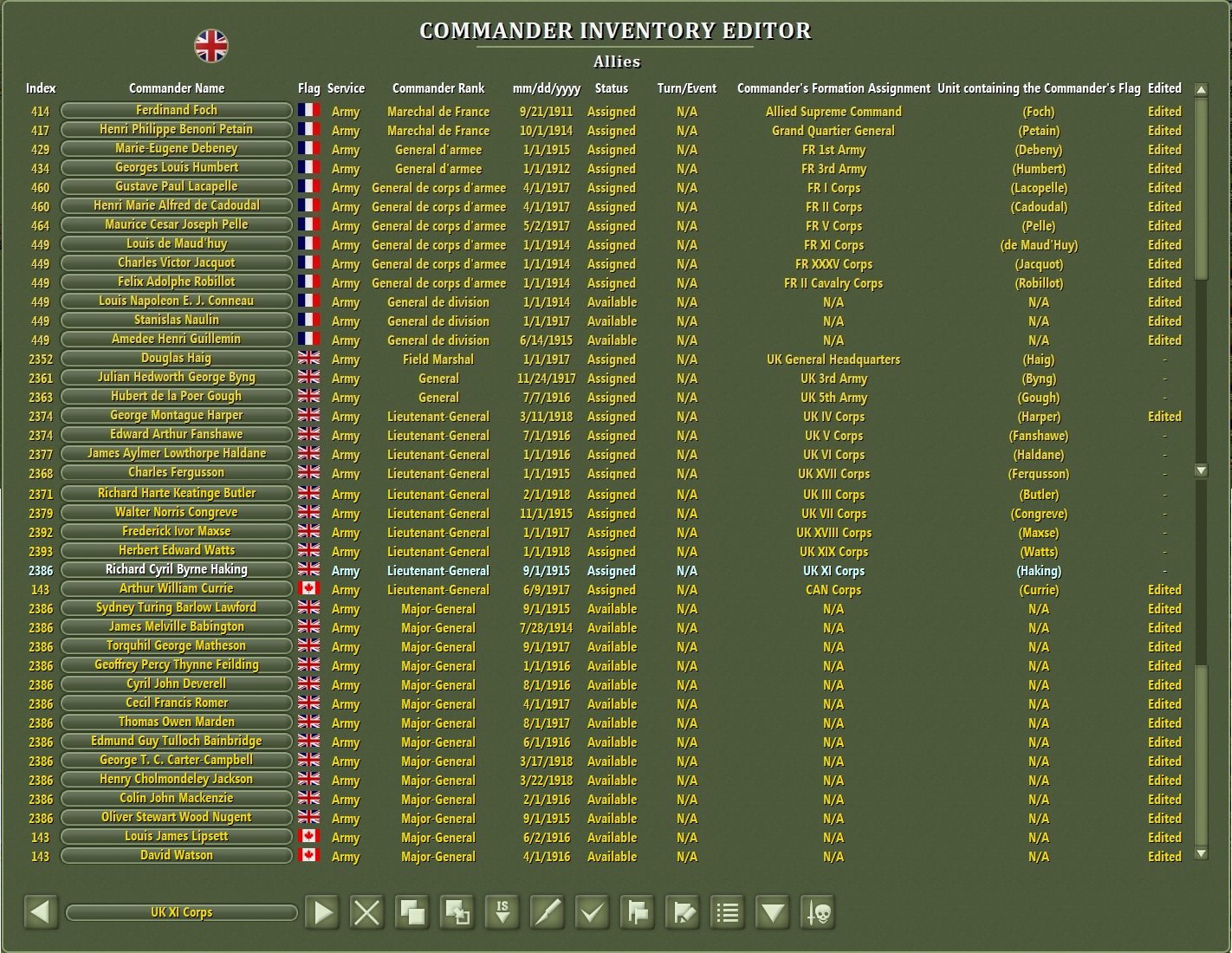Click the IS down-arrow icon
1232x953 pixels.
(503, 912)
